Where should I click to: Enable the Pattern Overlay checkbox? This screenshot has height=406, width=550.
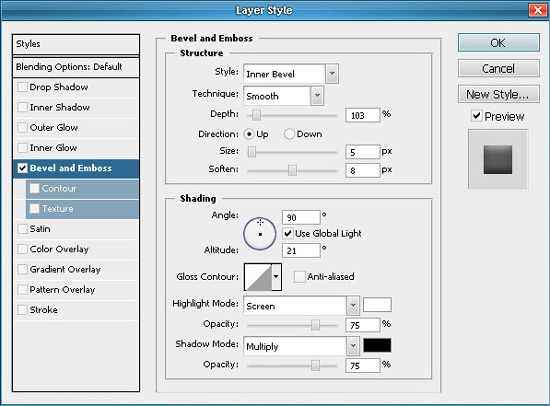click(22, 290)
